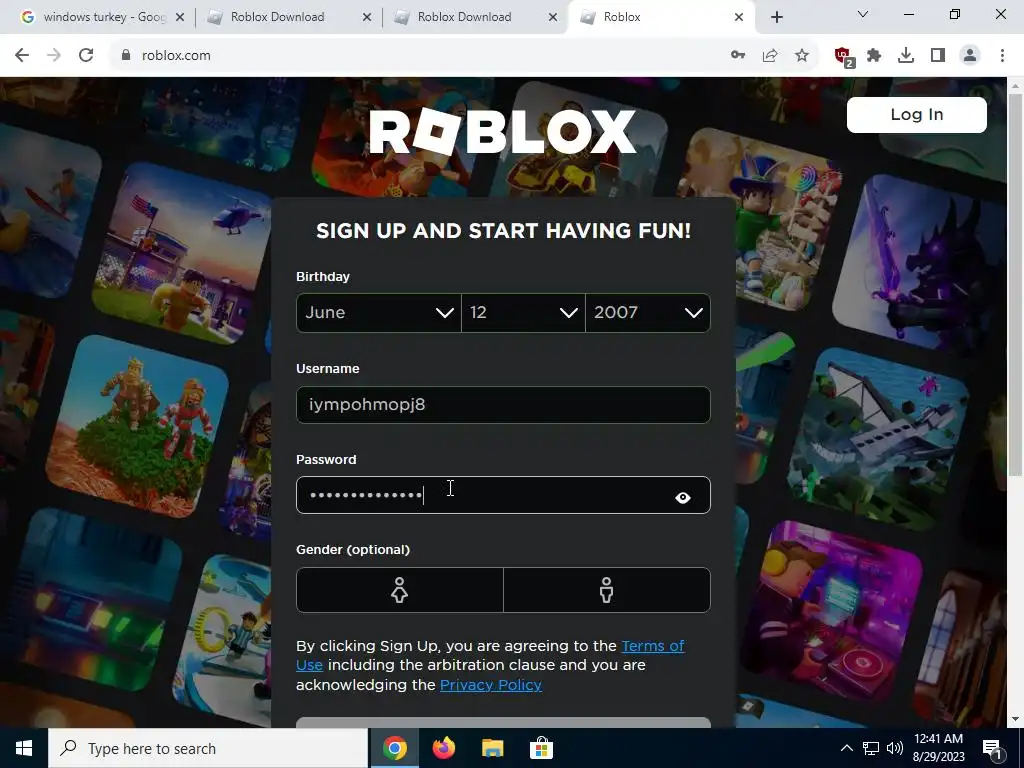This screenshot has width=1024, height=768.
Task: Open File Explorer from the taskbar
Action: pos(492,748)
